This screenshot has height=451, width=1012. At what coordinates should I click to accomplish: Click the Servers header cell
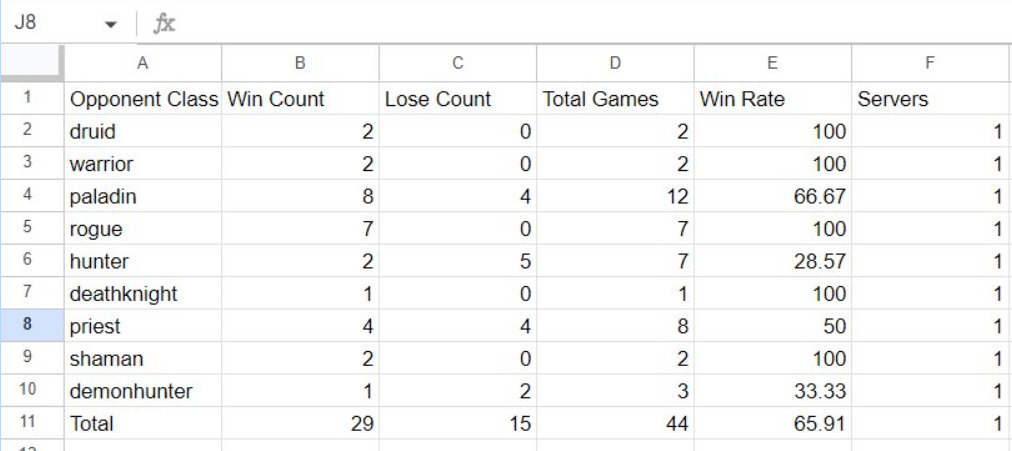(x=931, y=99)
